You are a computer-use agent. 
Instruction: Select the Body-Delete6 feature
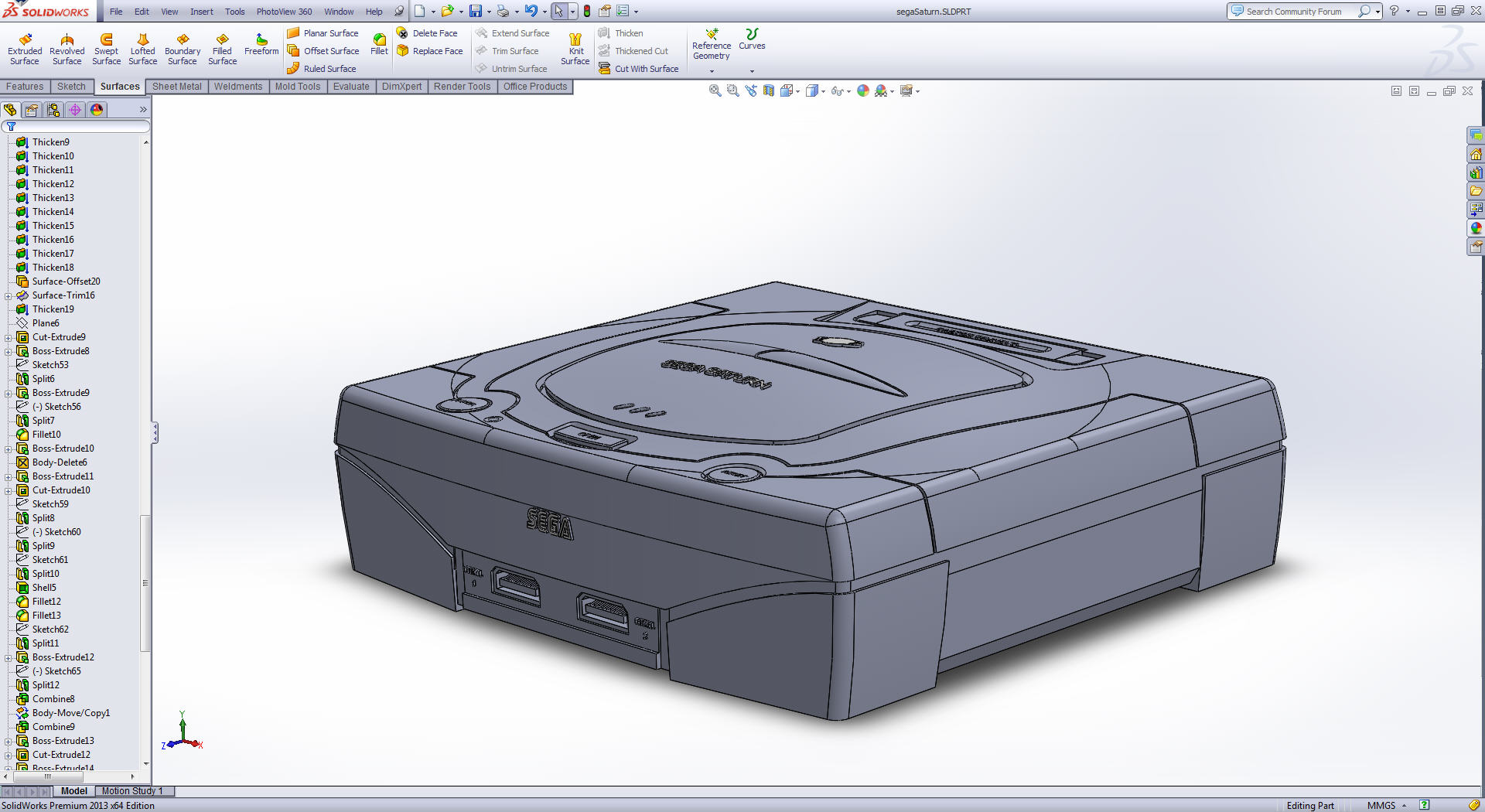click(52, 462)
